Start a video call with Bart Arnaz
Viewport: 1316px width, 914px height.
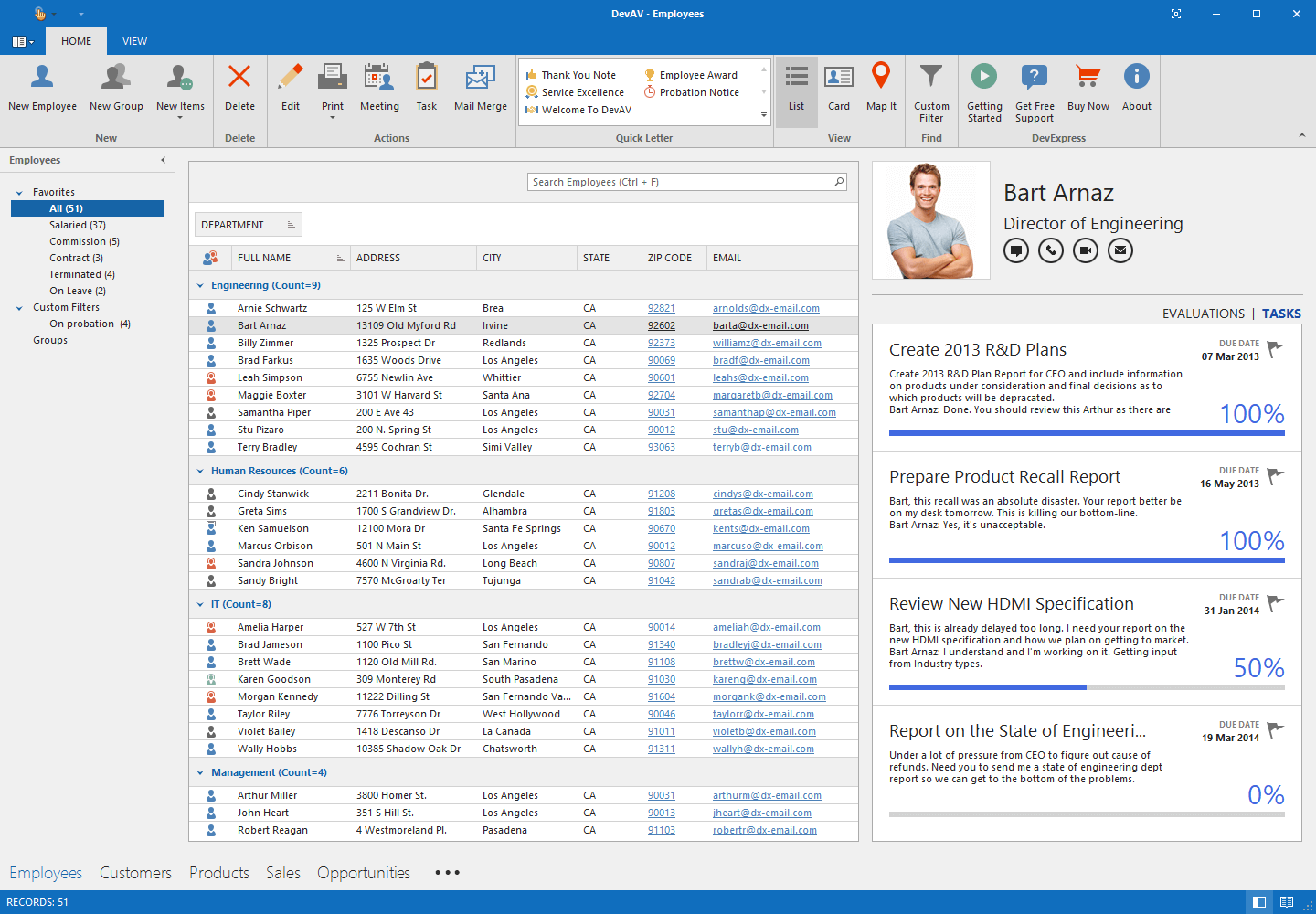pos(1085,250)
